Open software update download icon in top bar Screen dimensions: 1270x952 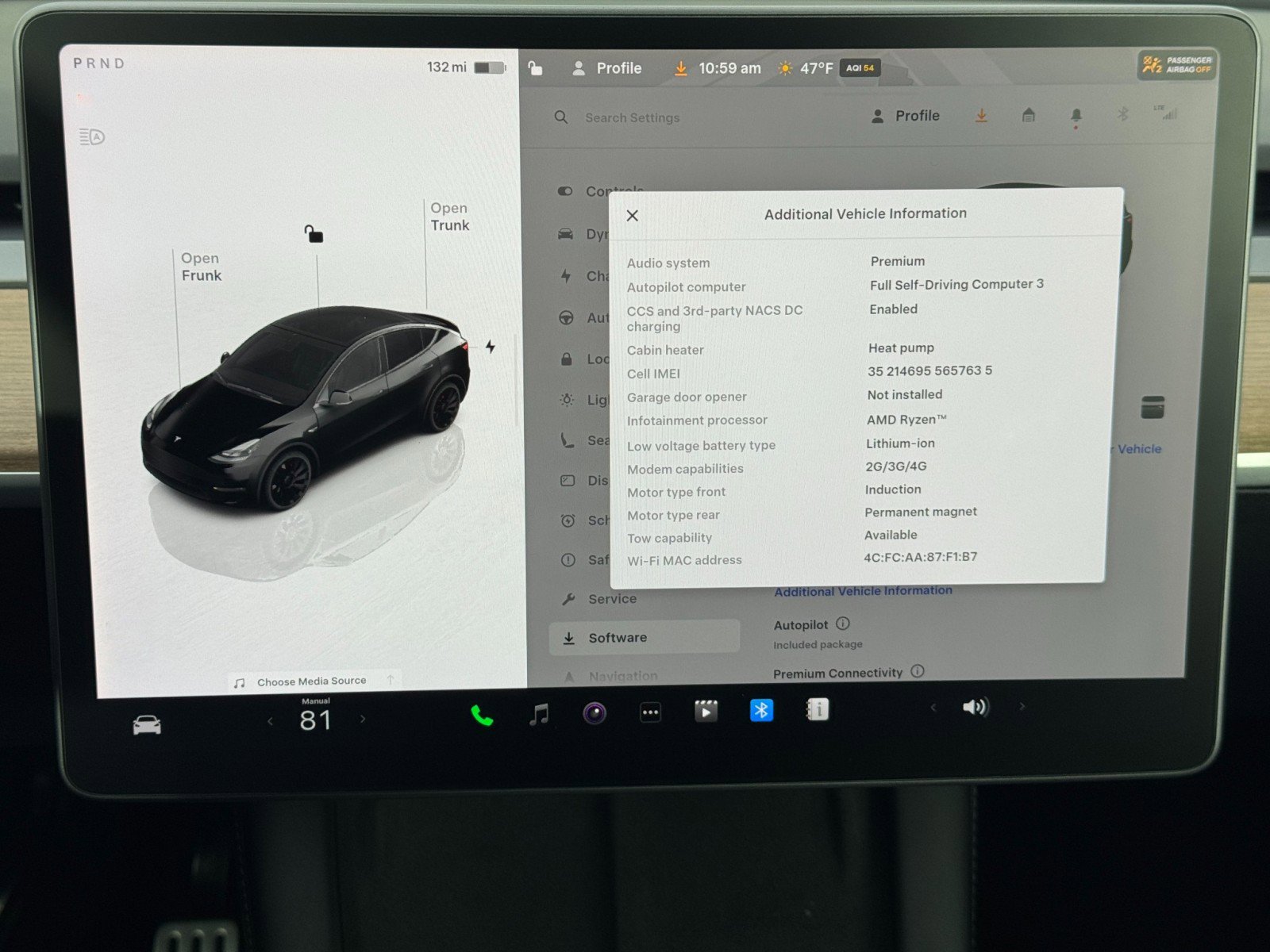[x=982, y=115]
